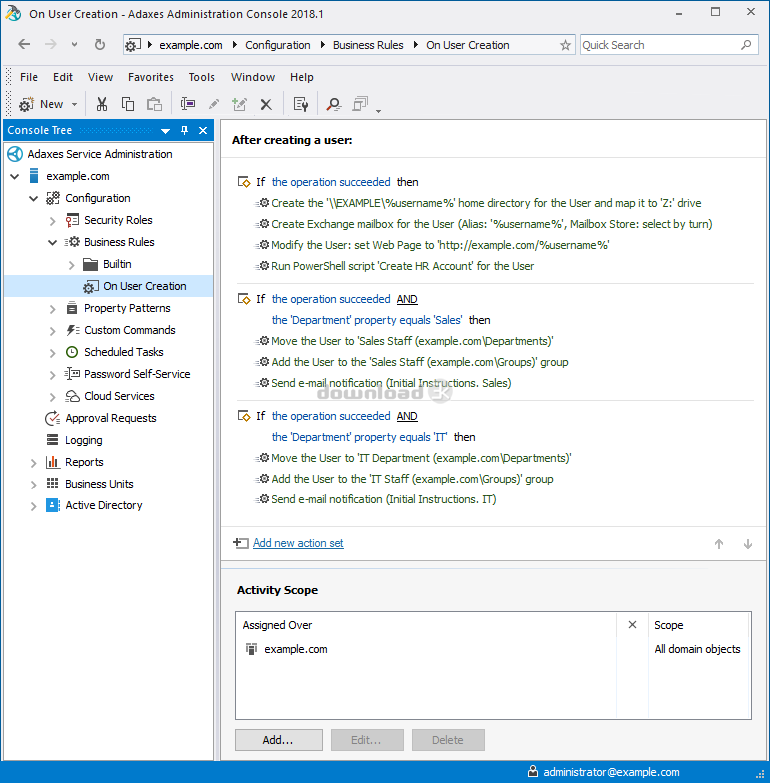This screenshot has width=770, height=783.
Task: Open the Edit menu
Action: click(x=63, y=77)
